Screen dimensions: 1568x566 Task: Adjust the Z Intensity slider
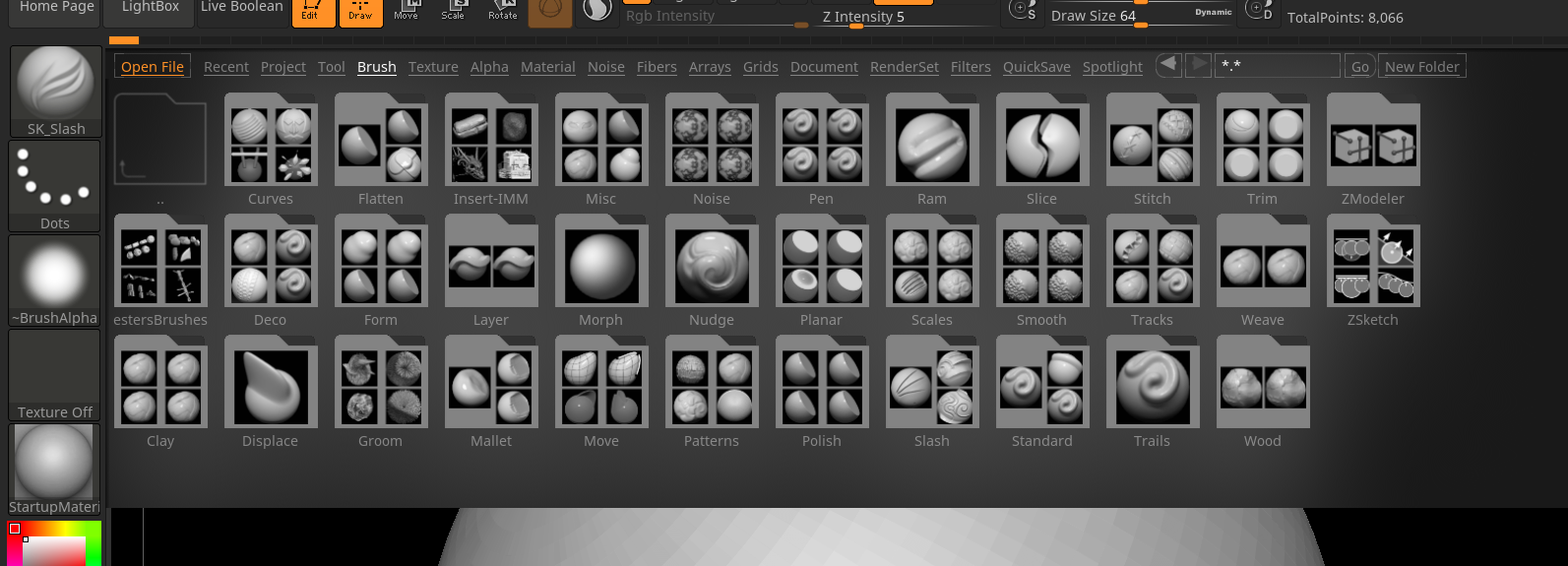point(906,17)
